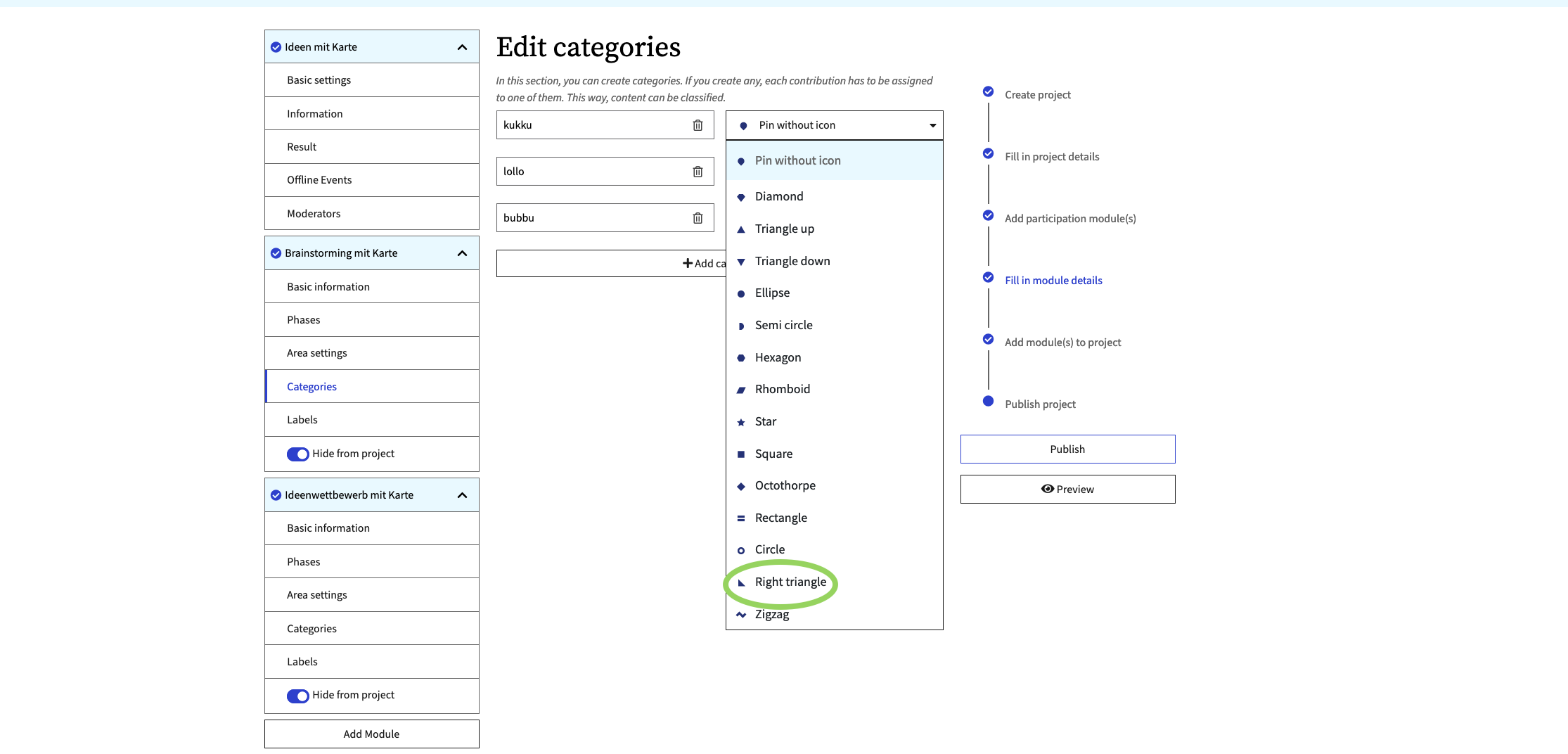Open Phases under Brainstorming mit Karte
Image resolution: width=1568 pixels, height=754 pixels.
tap(372, 320)
